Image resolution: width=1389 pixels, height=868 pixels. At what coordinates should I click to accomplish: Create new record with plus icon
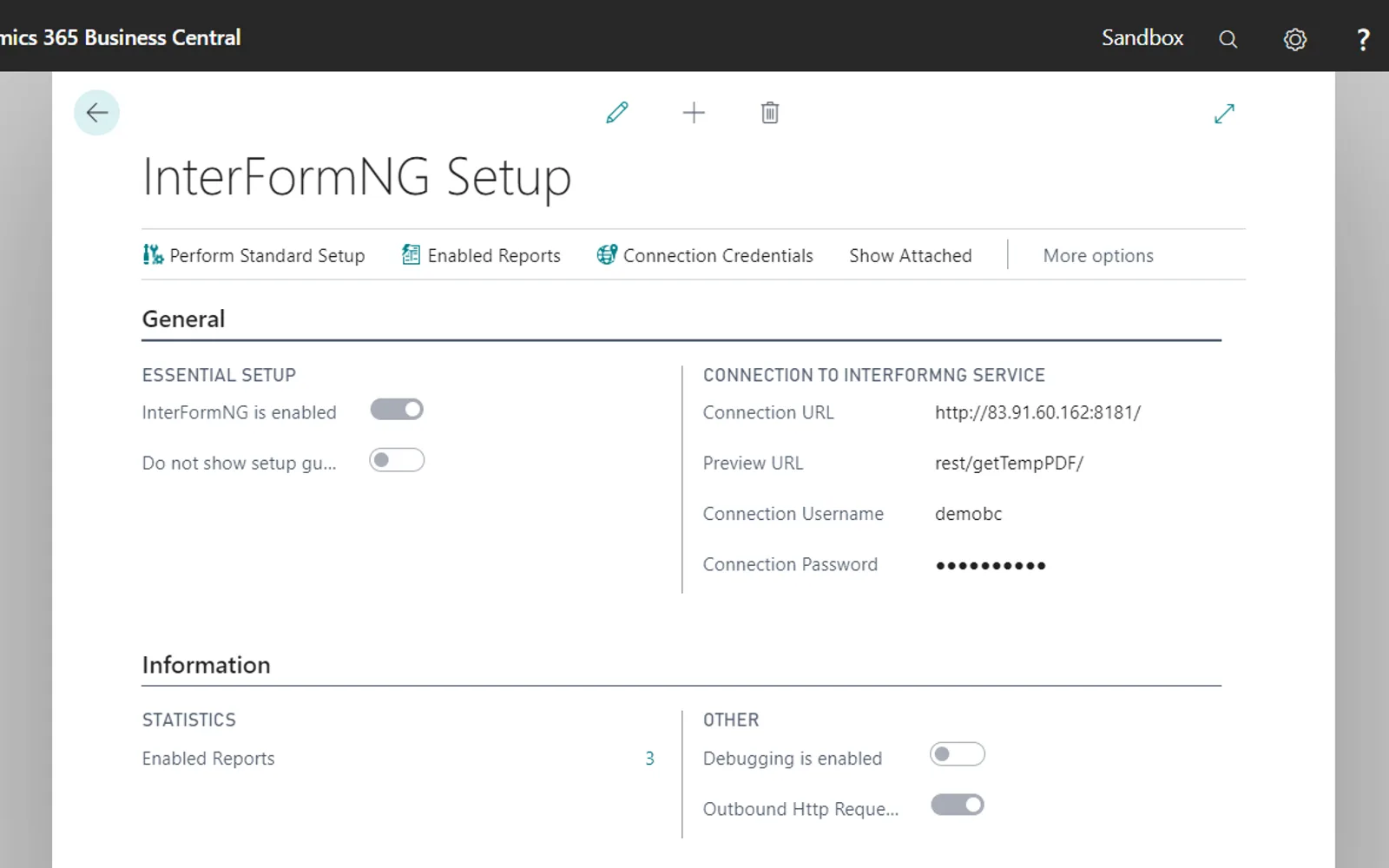click(x=694, y=113)
